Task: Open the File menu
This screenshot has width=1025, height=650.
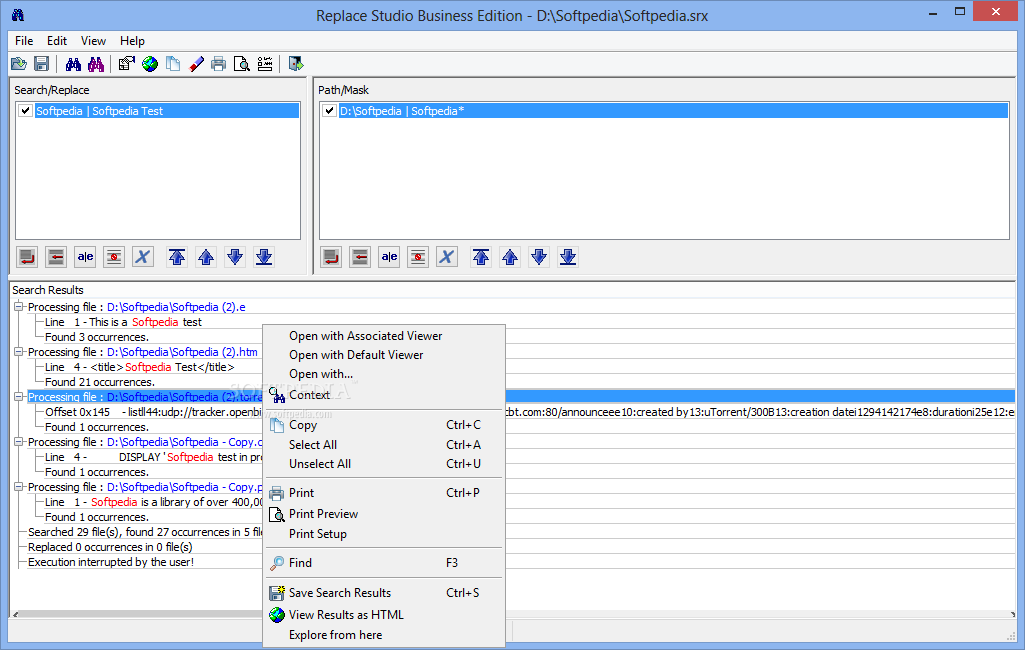Action: coord(24,41)
